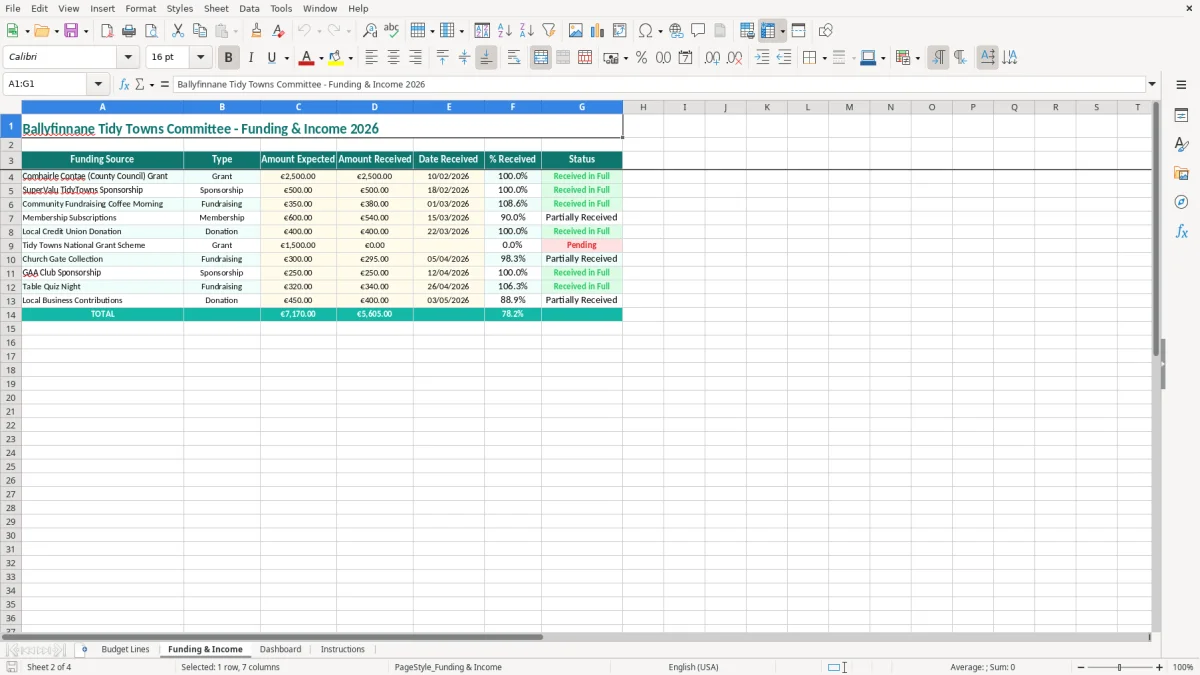Click the Function Wizard button
The image size is (1200, 675).
click(125, 85)
